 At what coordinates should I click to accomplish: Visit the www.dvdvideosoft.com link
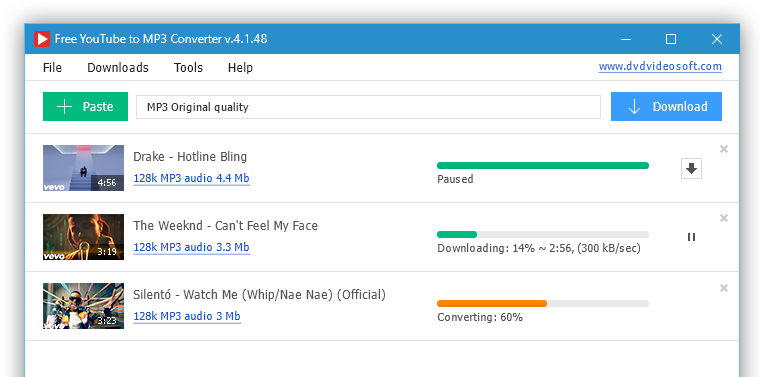point(660,67)
